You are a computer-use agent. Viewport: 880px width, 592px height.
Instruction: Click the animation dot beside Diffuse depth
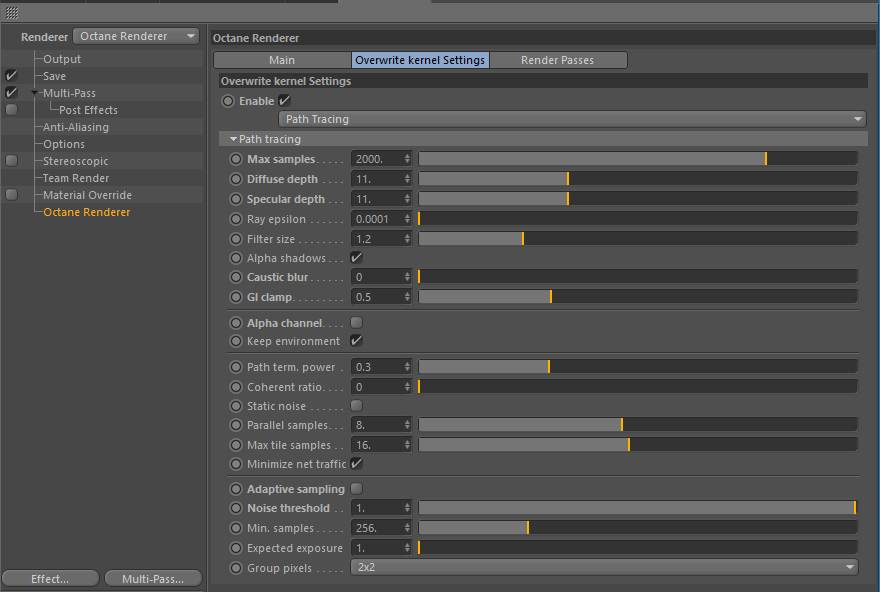pos(236,179)
